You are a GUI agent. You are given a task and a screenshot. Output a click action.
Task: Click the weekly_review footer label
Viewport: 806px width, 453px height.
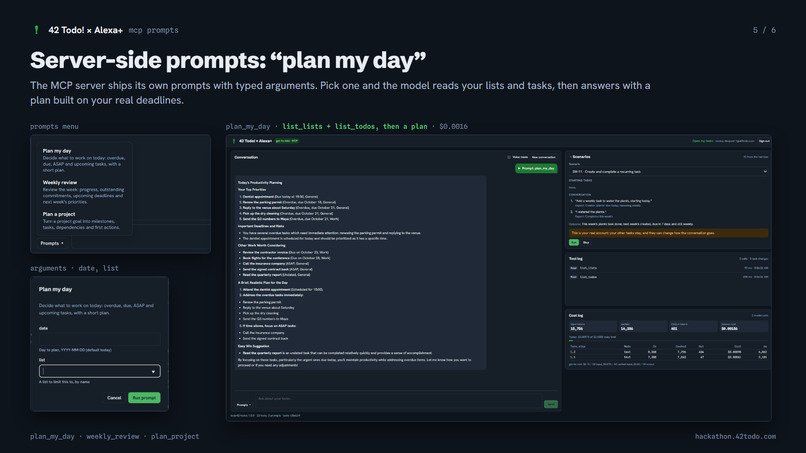113,437
